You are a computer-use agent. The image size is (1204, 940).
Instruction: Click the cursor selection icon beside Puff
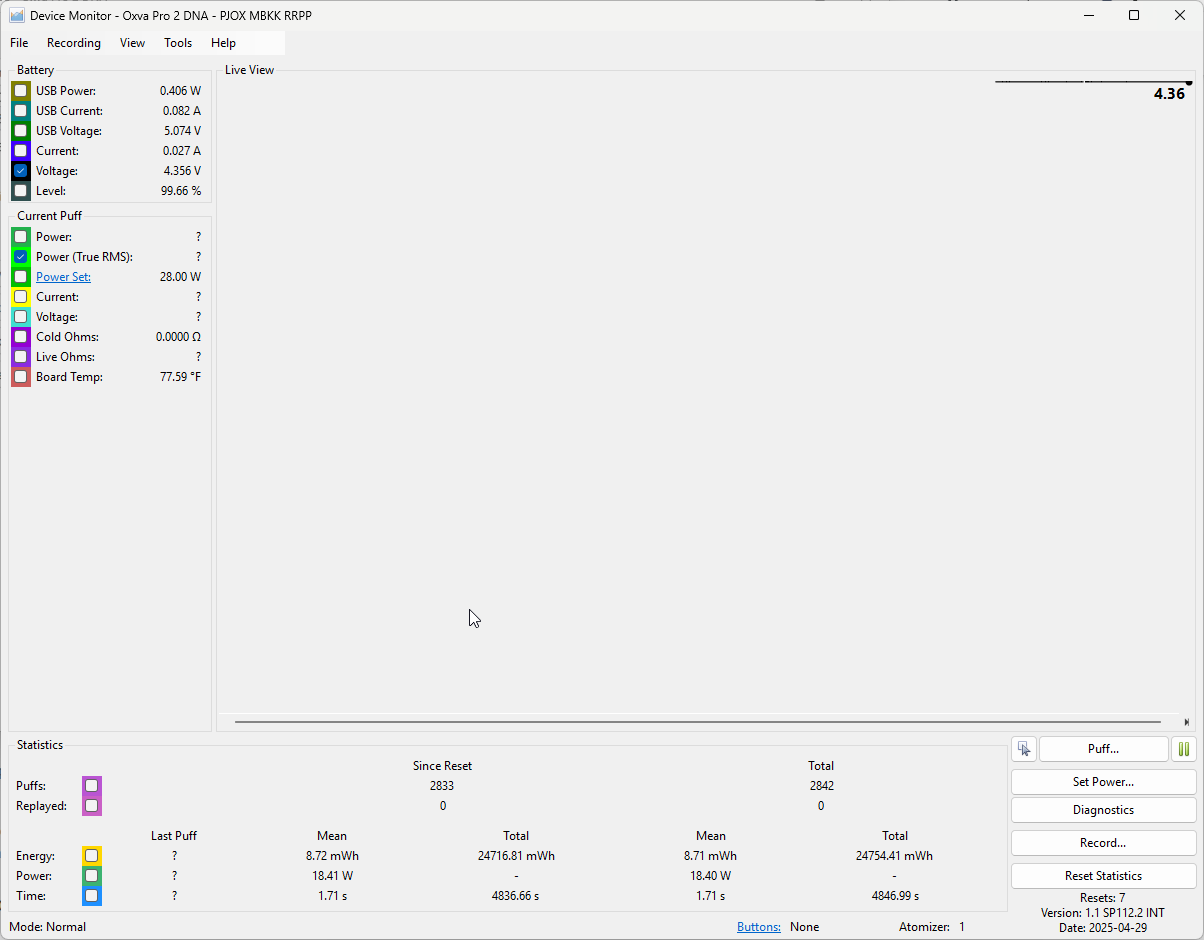pyautogui.click(x=1023, y=749)
